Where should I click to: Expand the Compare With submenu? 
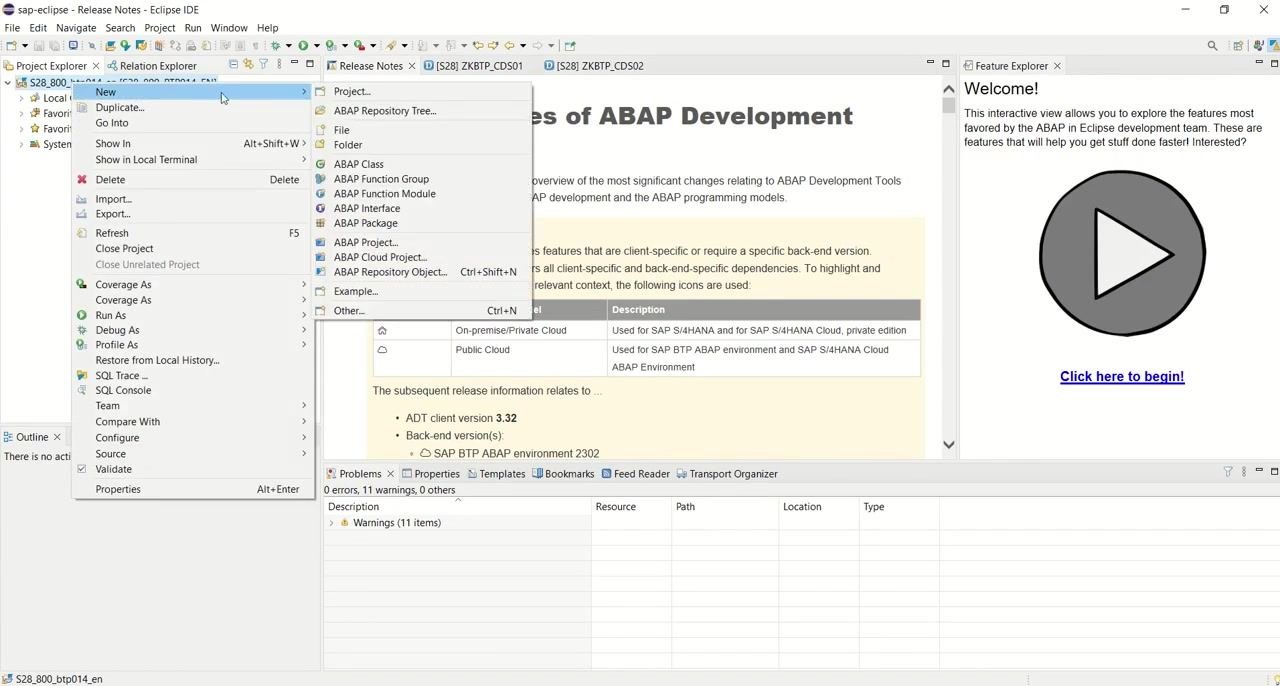[195, 422]
